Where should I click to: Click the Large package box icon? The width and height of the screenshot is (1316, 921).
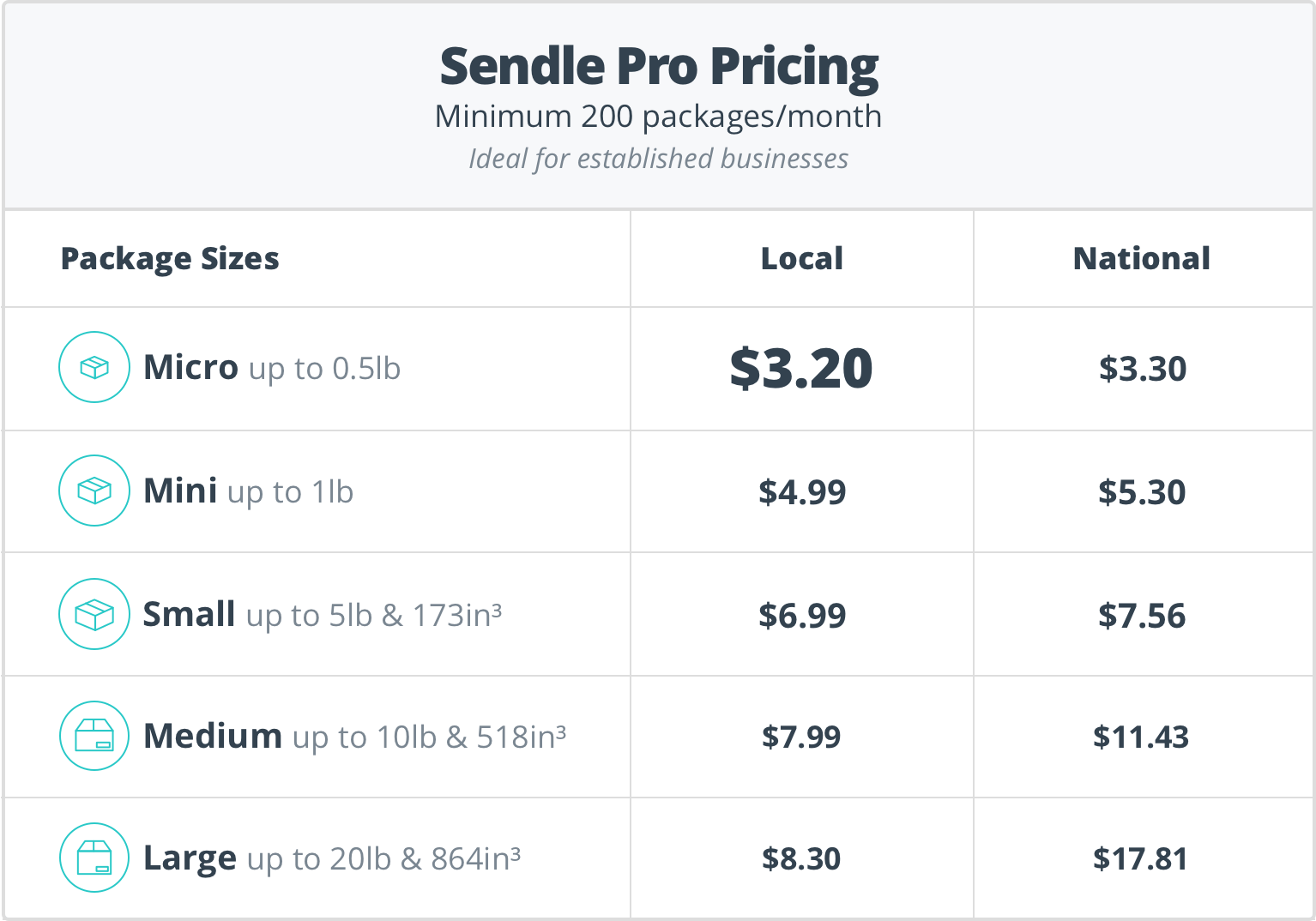94,858
